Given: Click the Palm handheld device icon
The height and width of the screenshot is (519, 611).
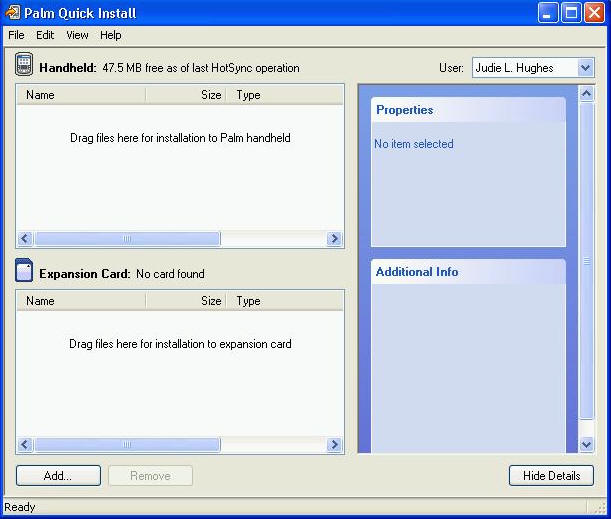Looking at the screenshot, I should [x=25, y=67].
